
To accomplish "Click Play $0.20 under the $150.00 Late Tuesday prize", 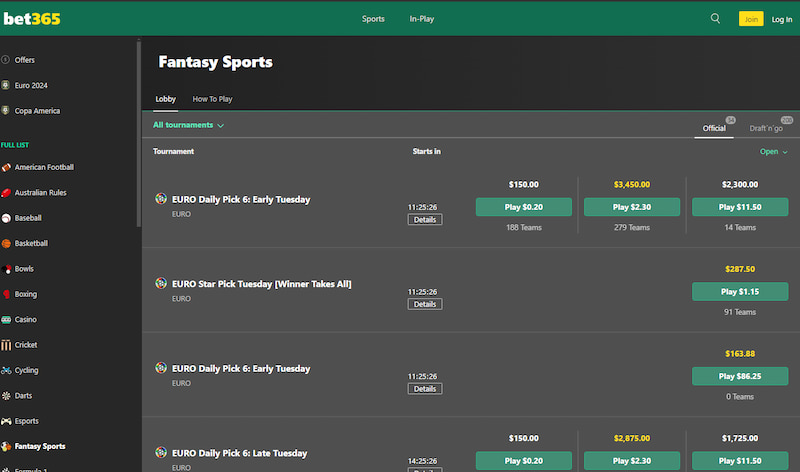I will 523,461.
